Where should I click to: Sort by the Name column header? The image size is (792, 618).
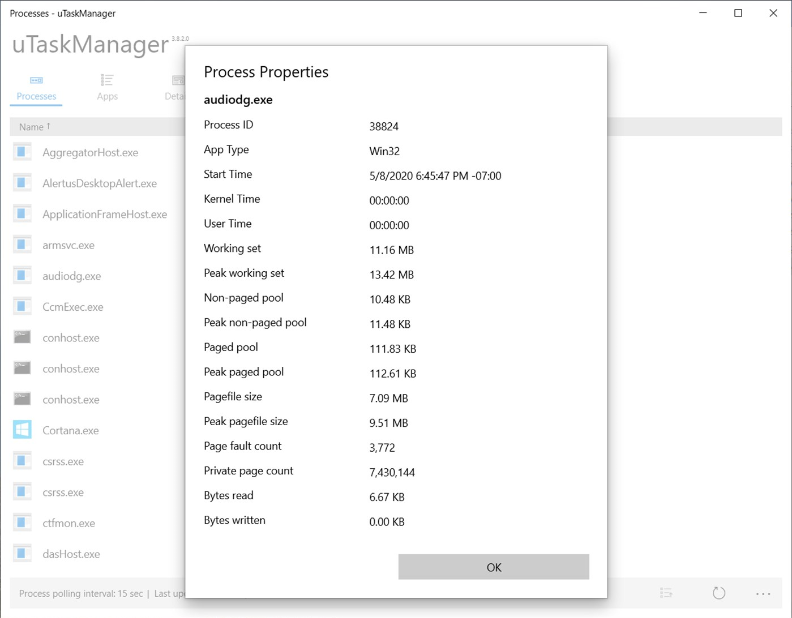pos(34,127)
